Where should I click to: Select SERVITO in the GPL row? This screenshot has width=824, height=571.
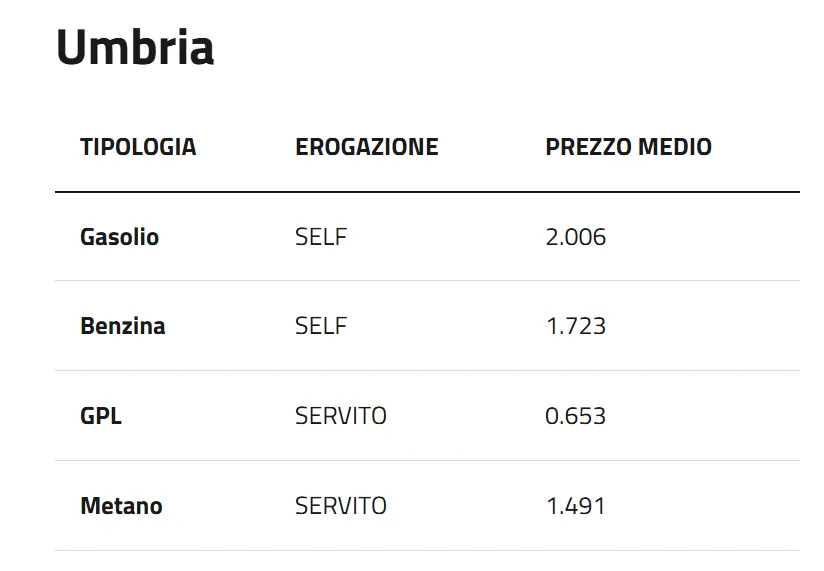pos(340,416)
